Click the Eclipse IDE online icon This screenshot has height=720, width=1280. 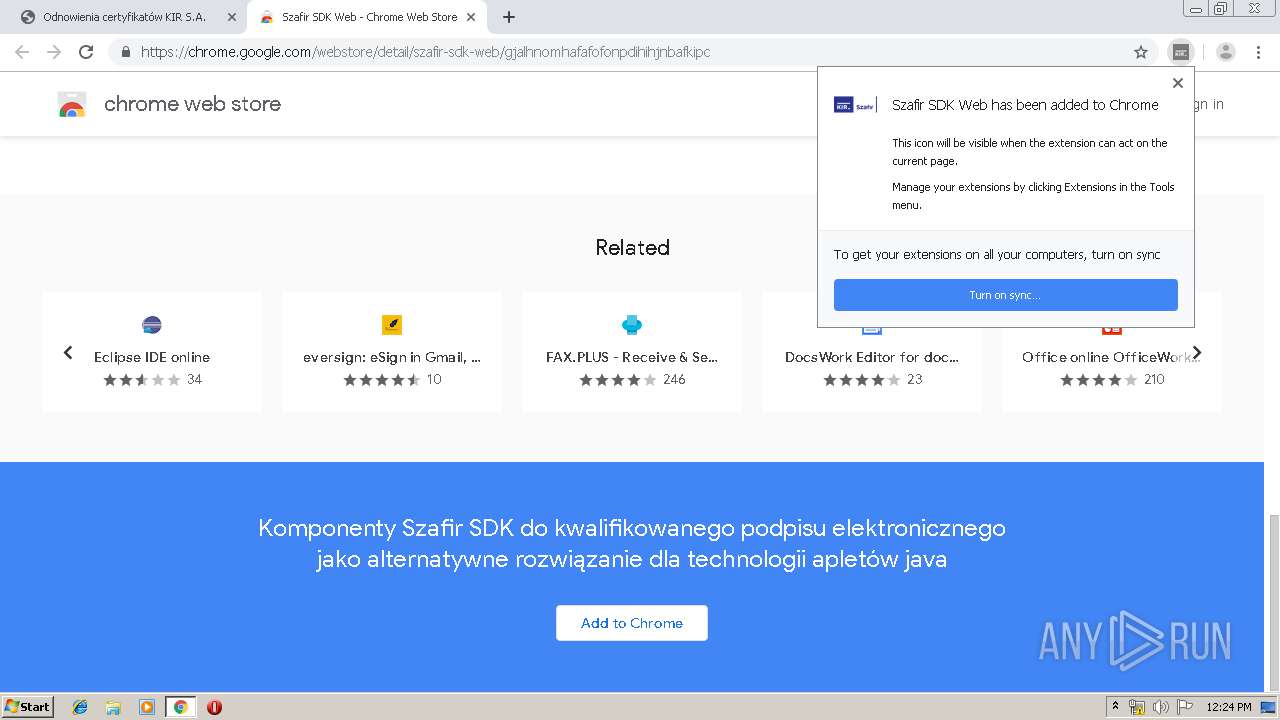point(152,325)
